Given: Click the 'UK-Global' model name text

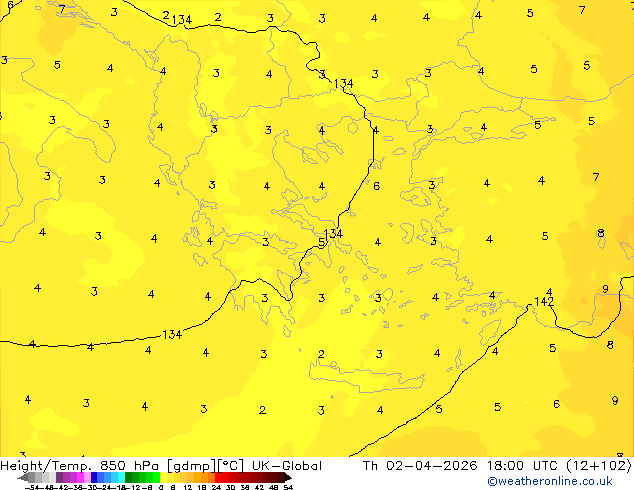Looking at the screenshot, I should click(x=287, y=466).
